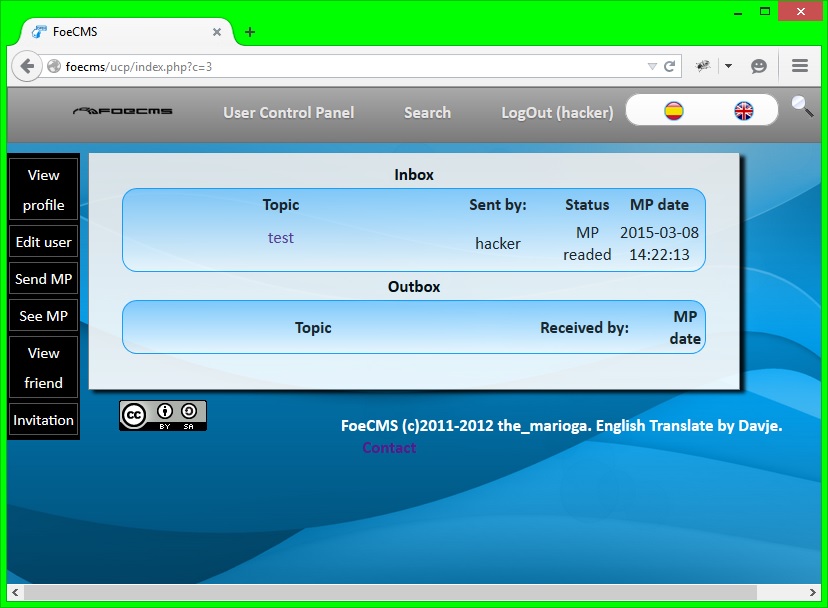
Task: Open the URL history dropdown arrow
Action: click(x=652, y=67)
